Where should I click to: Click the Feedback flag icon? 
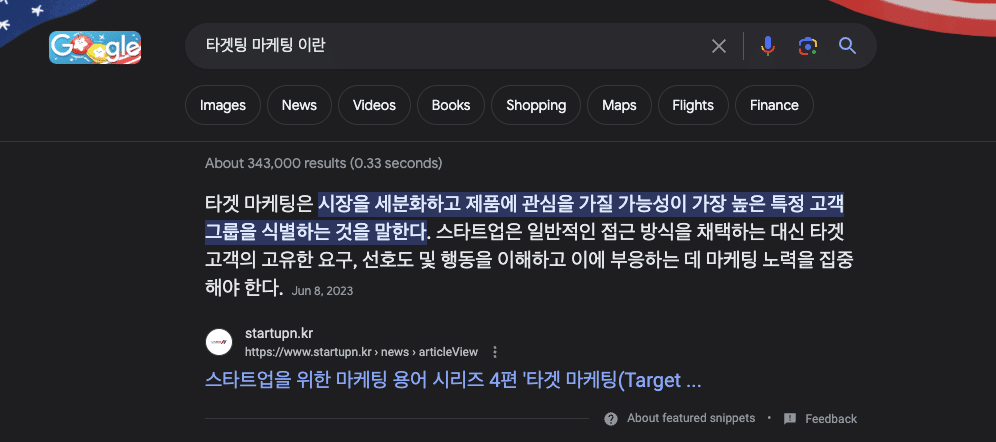(790, 419)
